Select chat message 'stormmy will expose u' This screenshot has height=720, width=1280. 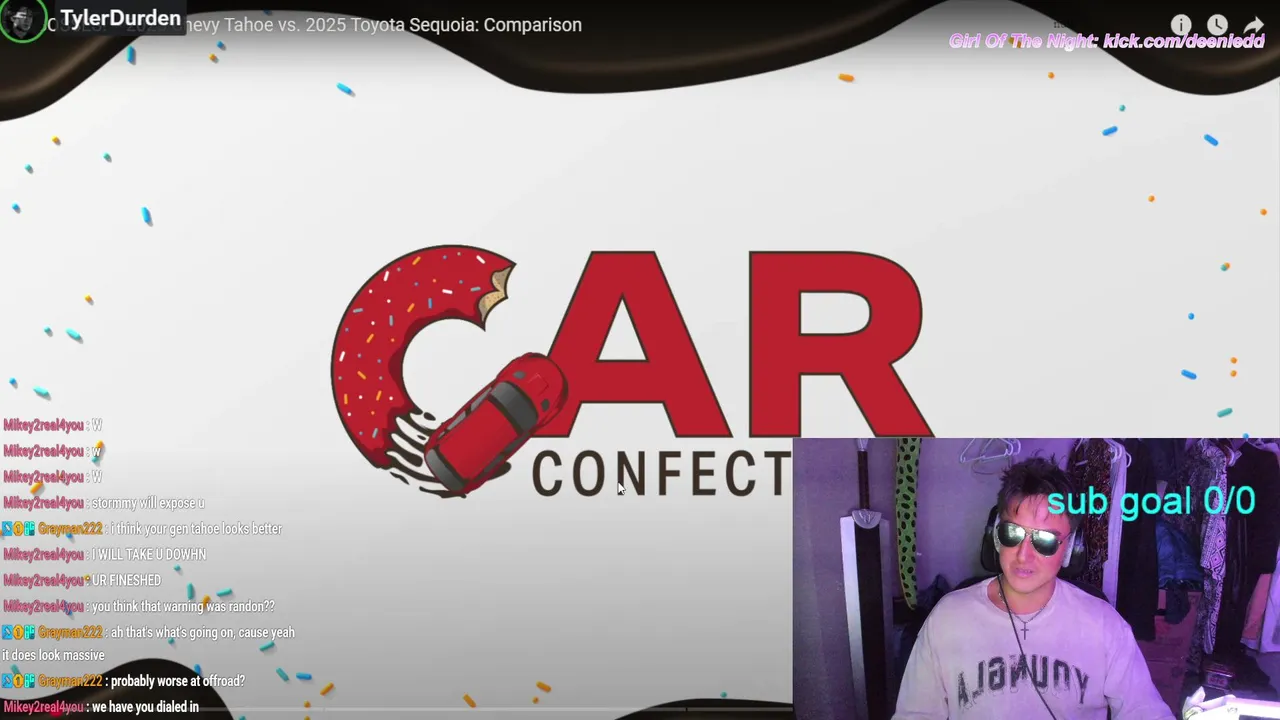[148, 503]
